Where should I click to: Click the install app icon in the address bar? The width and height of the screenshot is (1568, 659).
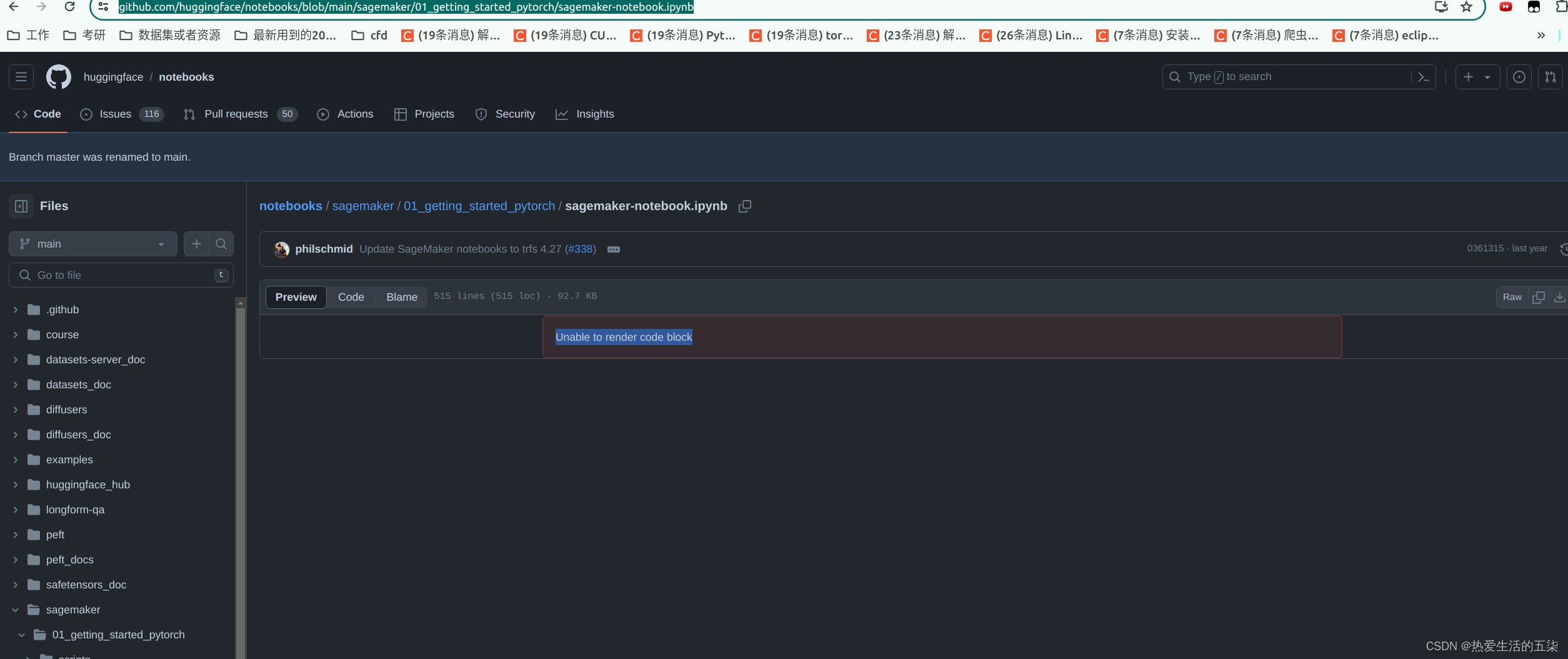coord(1441,7)
